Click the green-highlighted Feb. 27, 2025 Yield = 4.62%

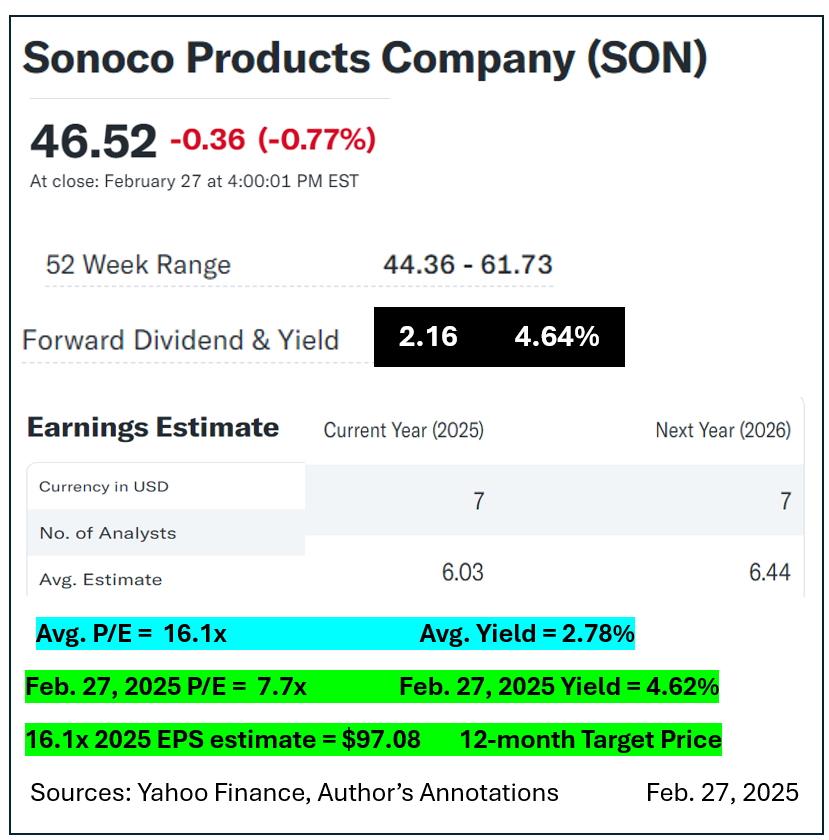click(x=558, y=687)
